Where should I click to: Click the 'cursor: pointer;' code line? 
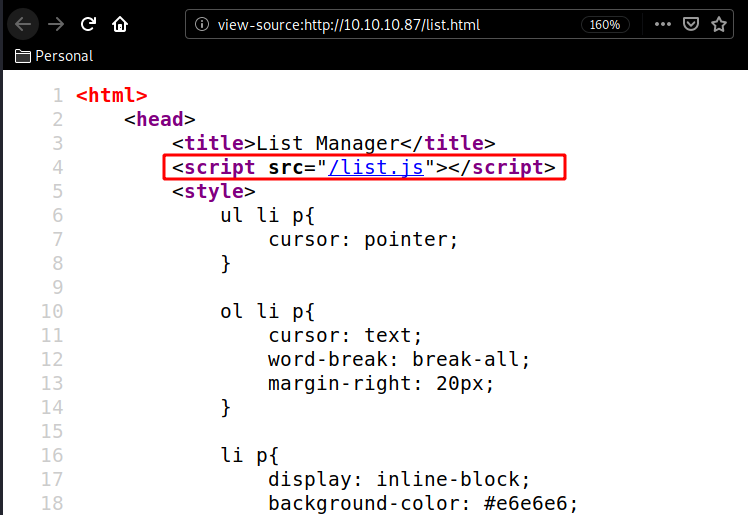(363, 240)
